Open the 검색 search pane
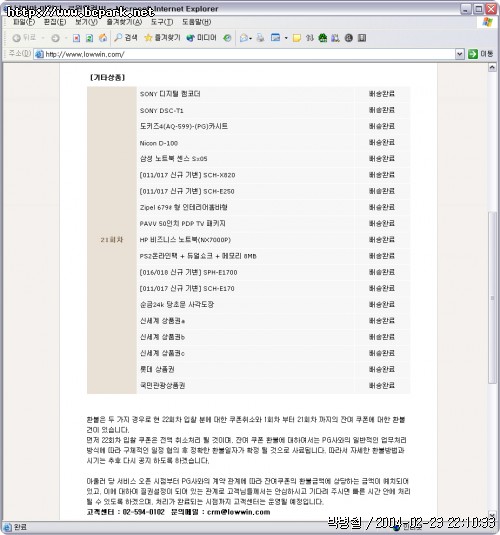500x535 pixels. [126, 38]
